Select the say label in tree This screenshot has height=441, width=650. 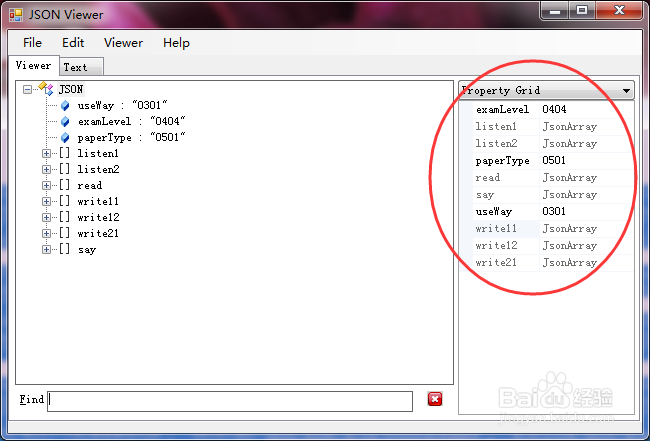(x=87, y=250)
